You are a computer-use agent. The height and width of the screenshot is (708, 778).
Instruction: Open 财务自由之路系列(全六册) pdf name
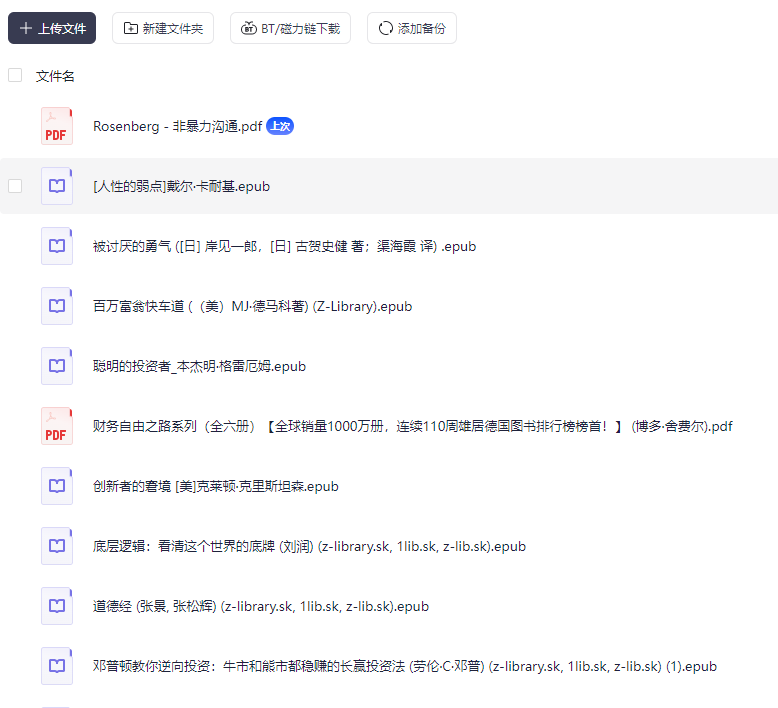(x=412, y=427)
